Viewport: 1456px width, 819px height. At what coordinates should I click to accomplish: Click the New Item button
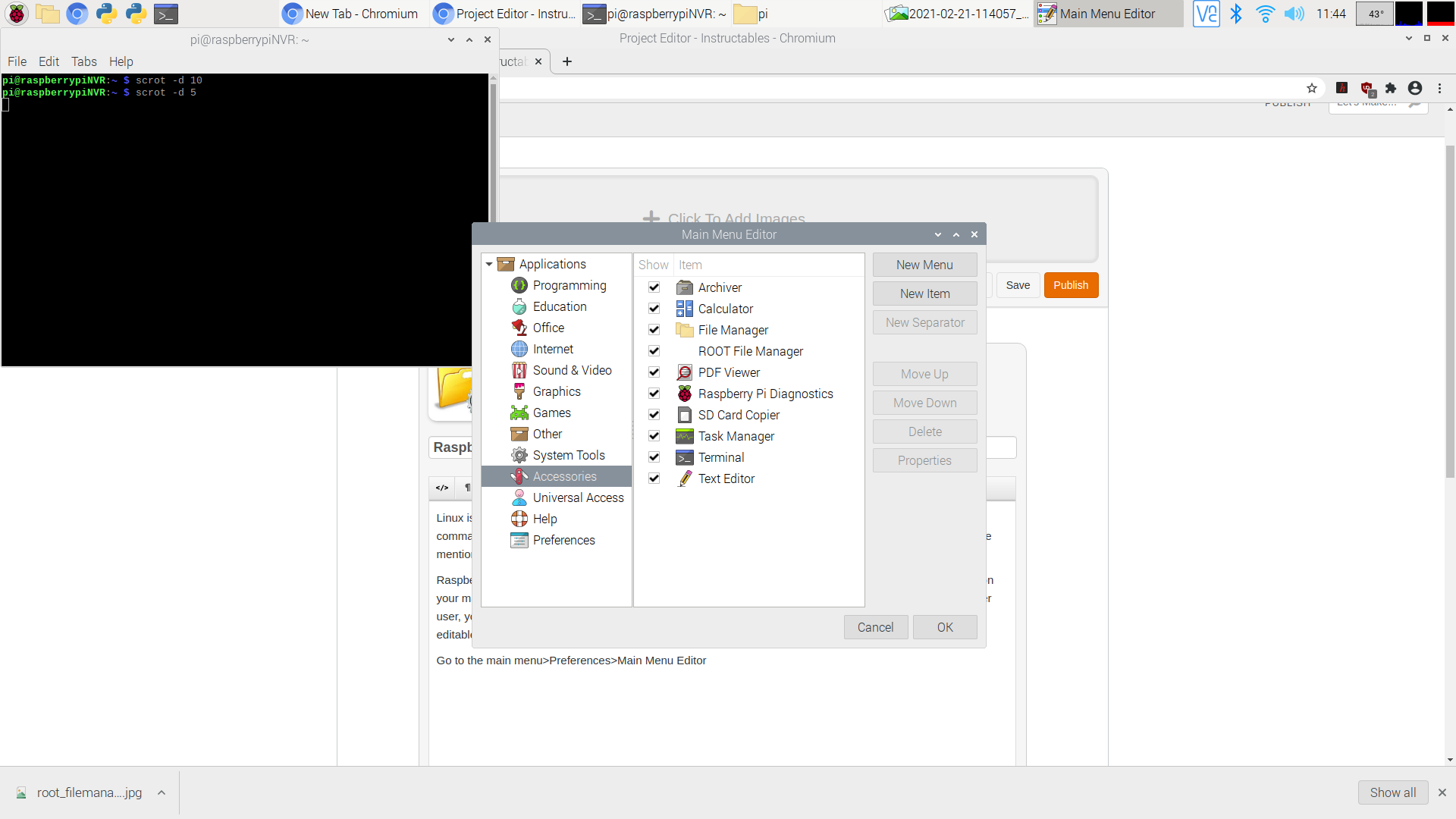[924, 293]
